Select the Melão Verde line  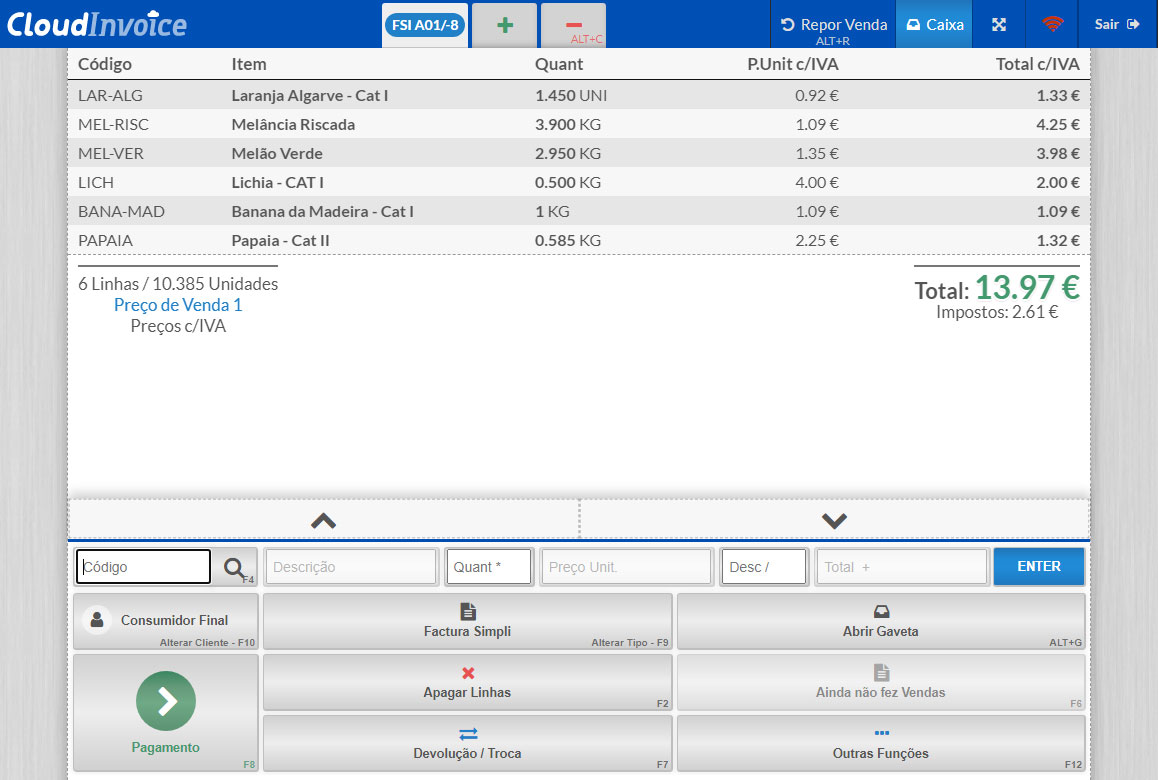[x=579, y=153]
